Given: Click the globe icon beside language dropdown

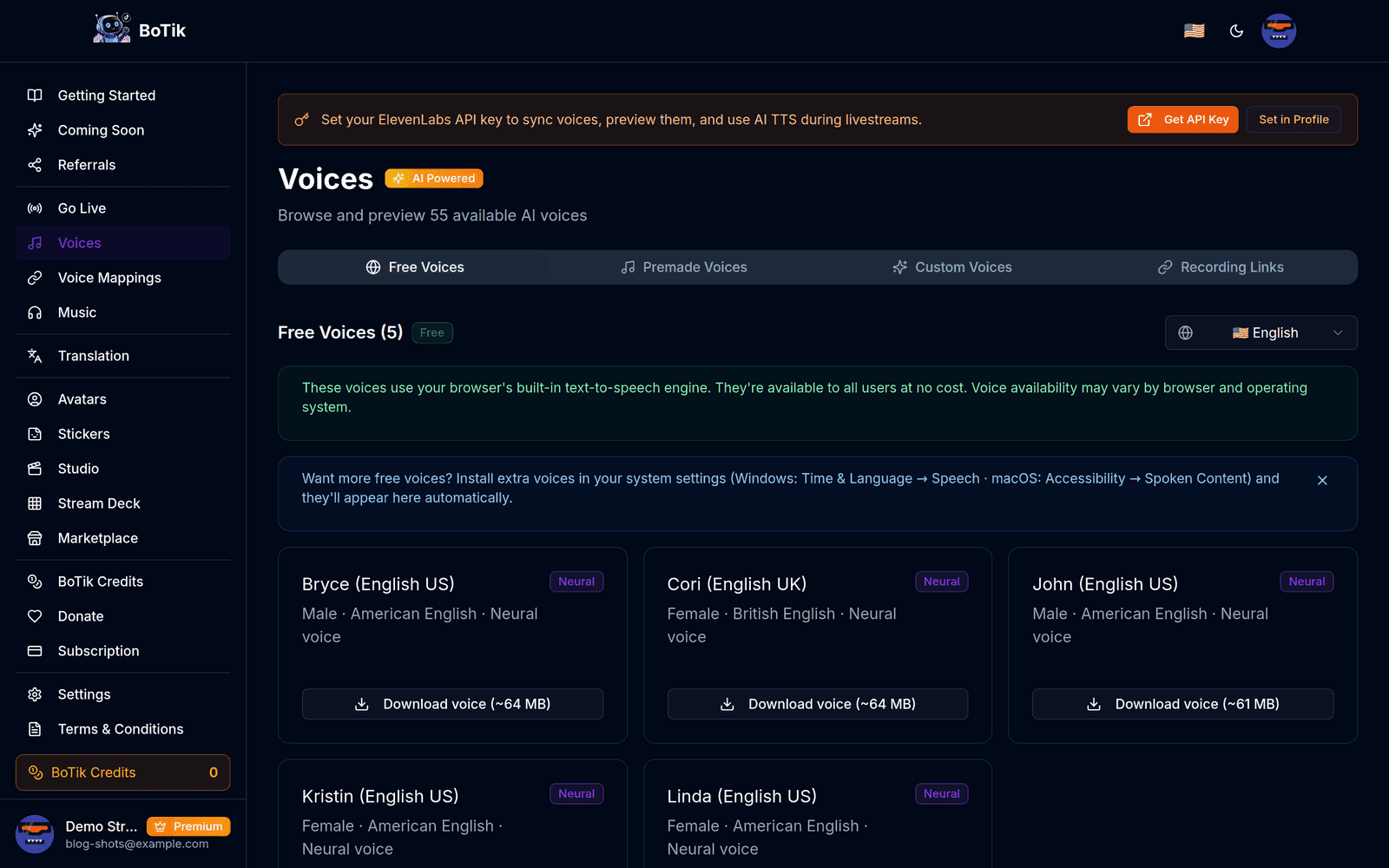Looking at the screenshot, I should coord(1185,332).
